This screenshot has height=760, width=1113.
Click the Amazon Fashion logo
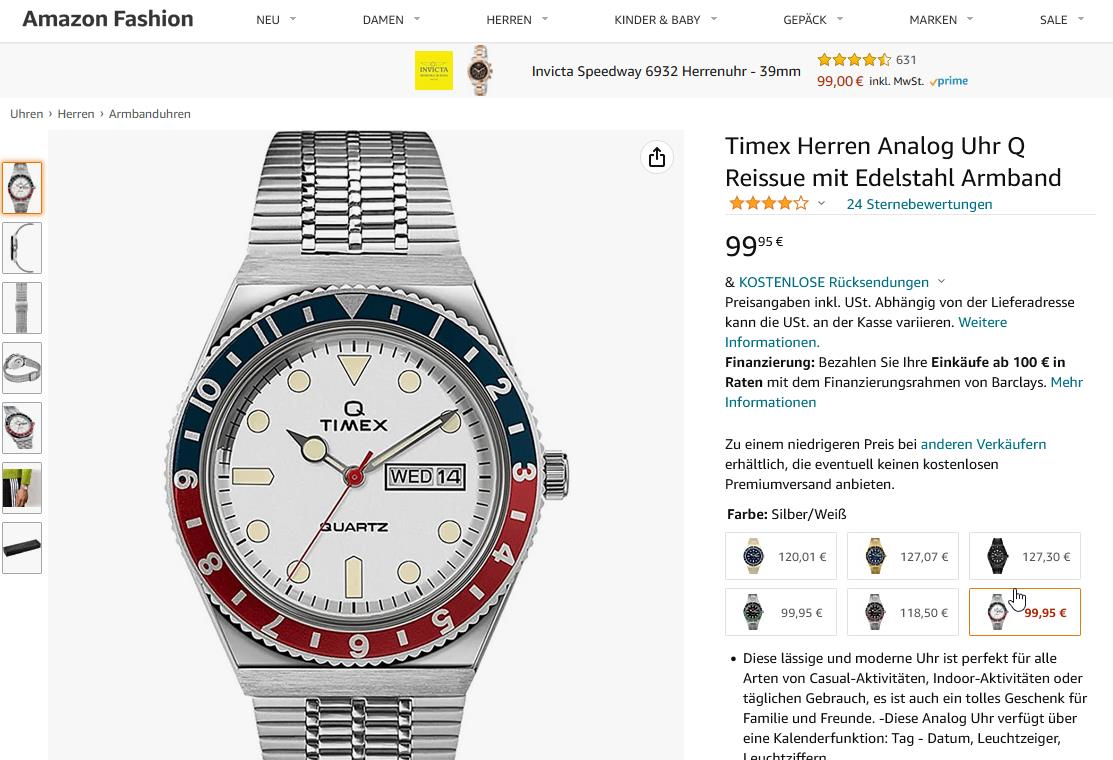(107, 19)
